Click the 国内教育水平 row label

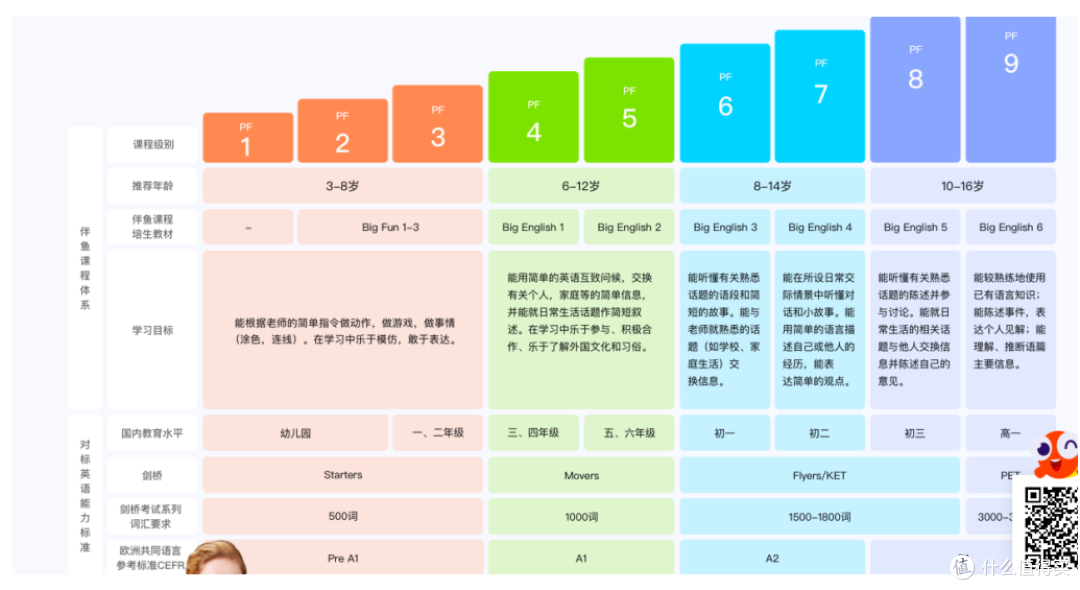click(153, 434)
